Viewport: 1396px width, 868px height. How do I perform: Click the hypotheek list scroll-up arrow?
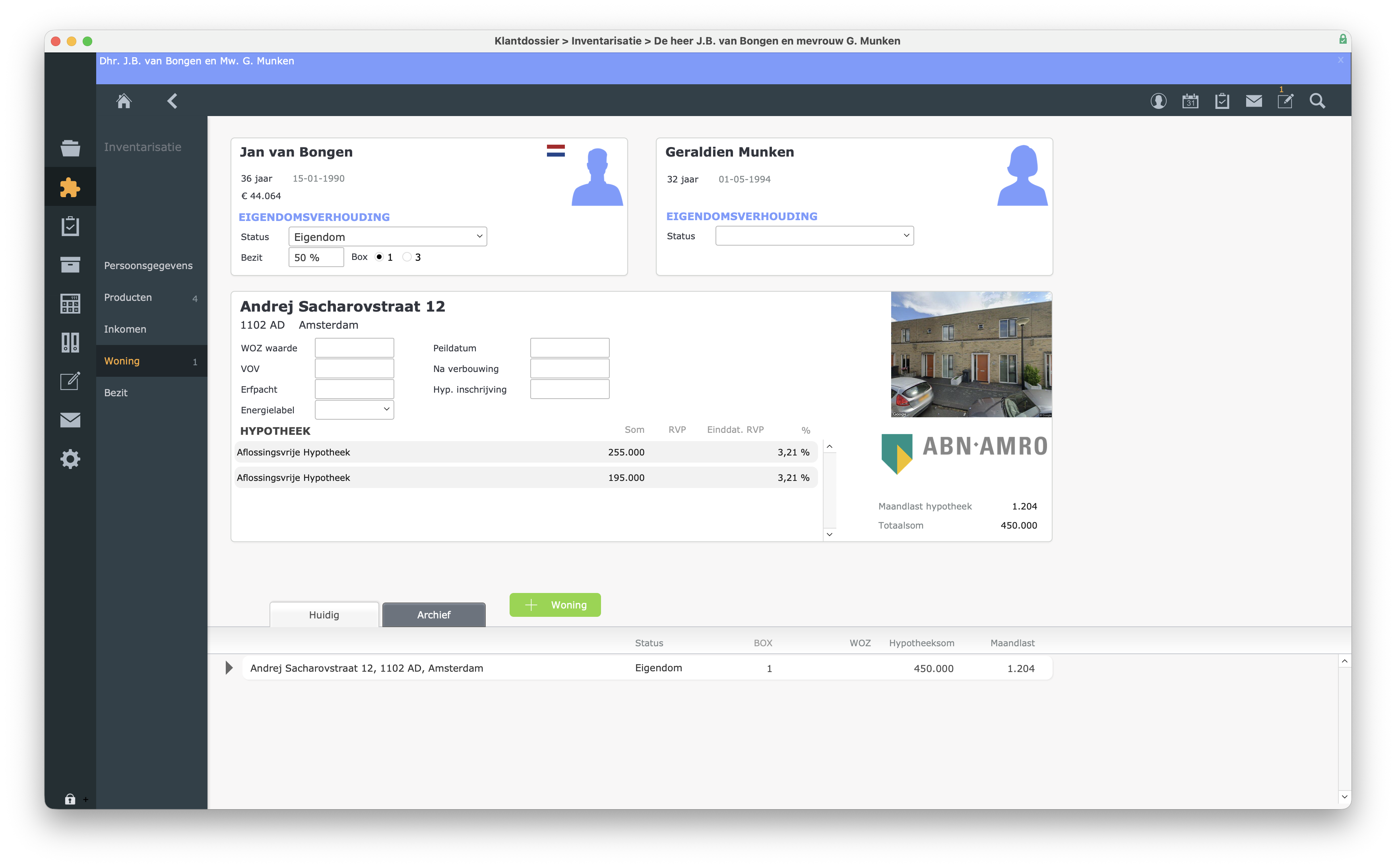click(x=830, y=447)
